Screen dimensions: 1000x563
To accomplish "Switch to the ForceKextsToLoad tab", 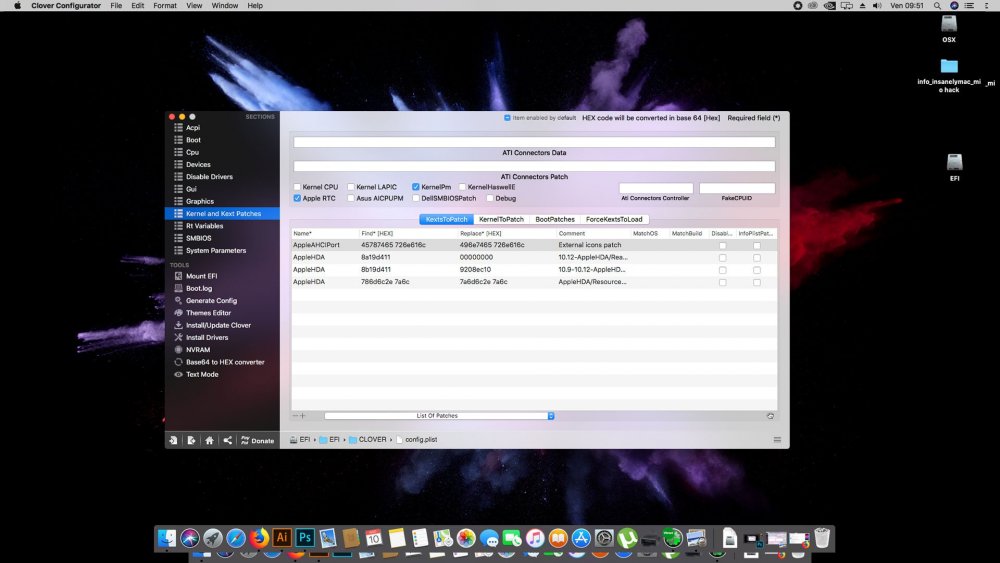I will (x=614, y=219).
